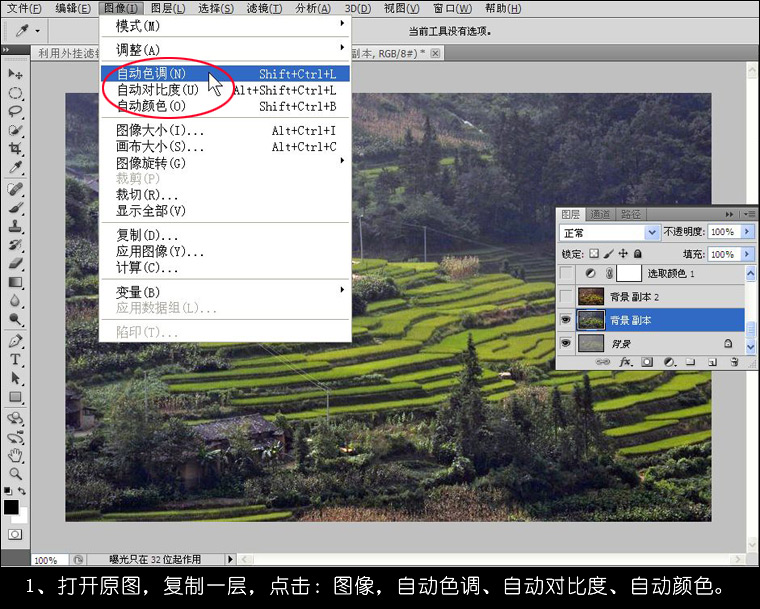Open the opacity 不透明度 slider arrow
This screenshot has height=609, width=760.
[x=747, y=232]
